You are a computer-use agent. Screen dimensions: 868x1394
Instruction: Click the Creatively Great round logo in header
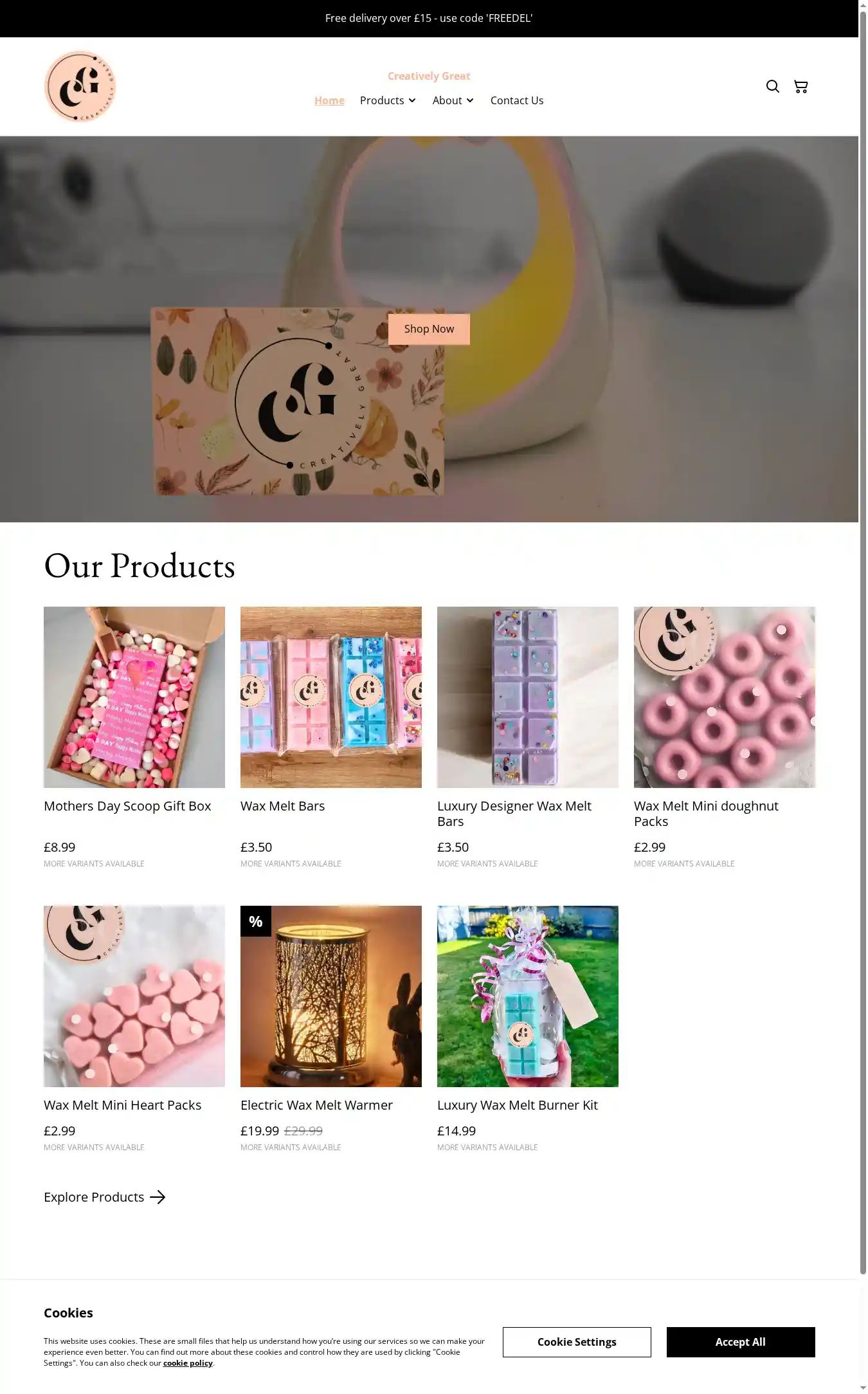(x=80, y=86)
